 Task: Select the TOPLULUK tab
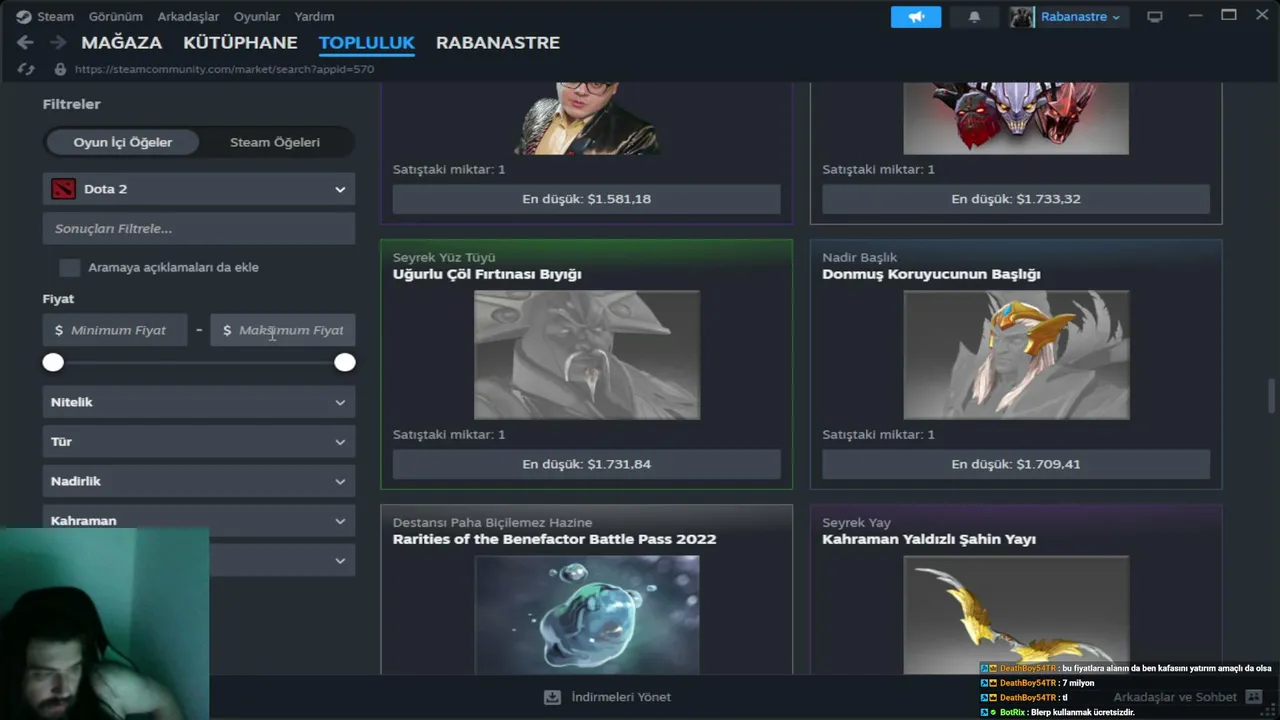[367, 42]
